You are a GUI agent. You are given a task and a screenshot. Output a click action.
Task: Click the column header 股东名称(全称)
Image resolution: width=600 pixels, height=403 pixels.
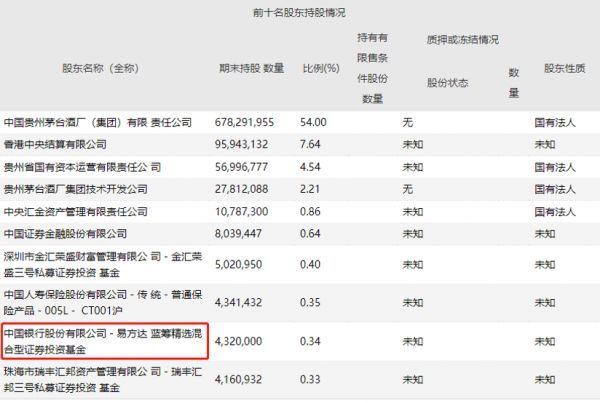[100, 69]
